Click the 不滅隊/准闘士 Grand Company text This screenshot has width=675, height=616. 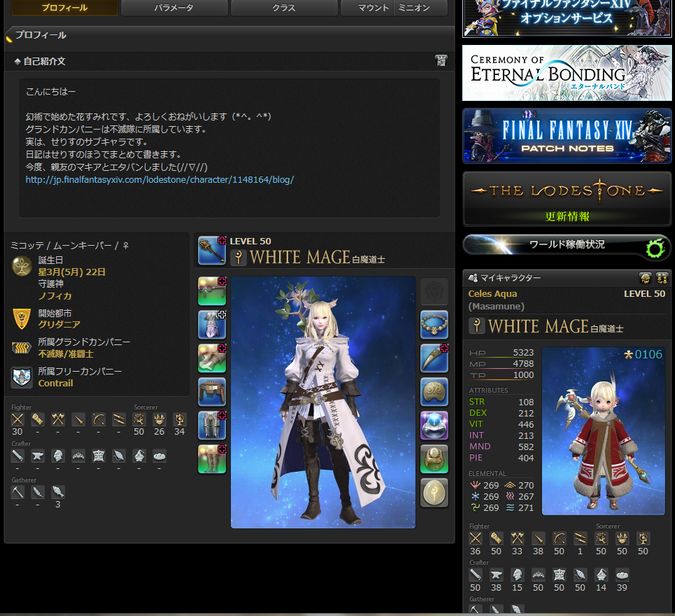click(65, 354)
